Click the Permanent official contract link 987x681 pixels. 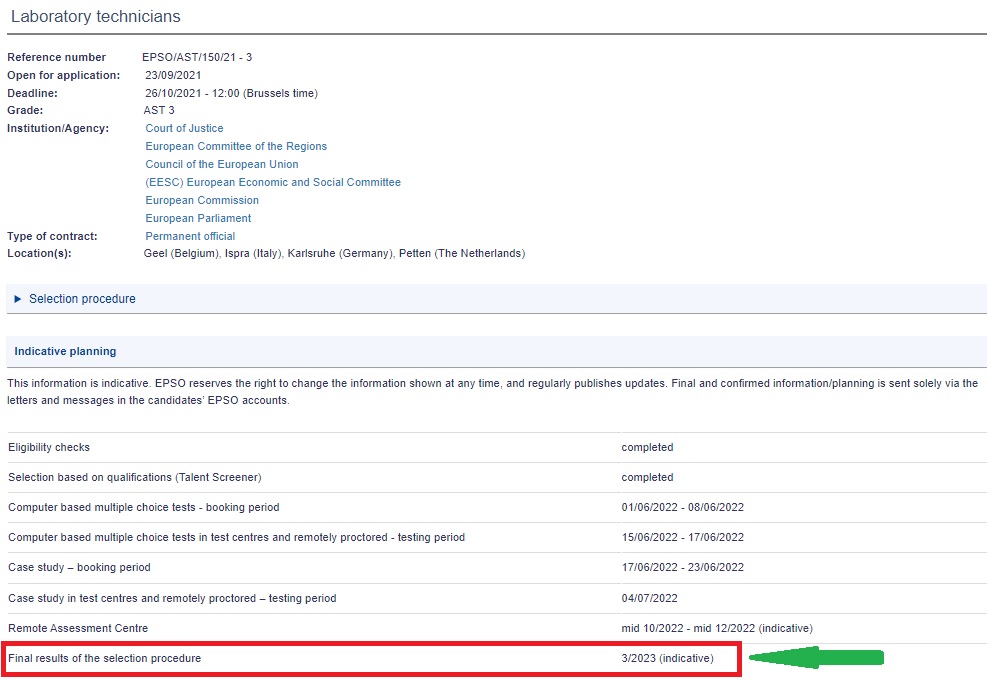point(190,236)
